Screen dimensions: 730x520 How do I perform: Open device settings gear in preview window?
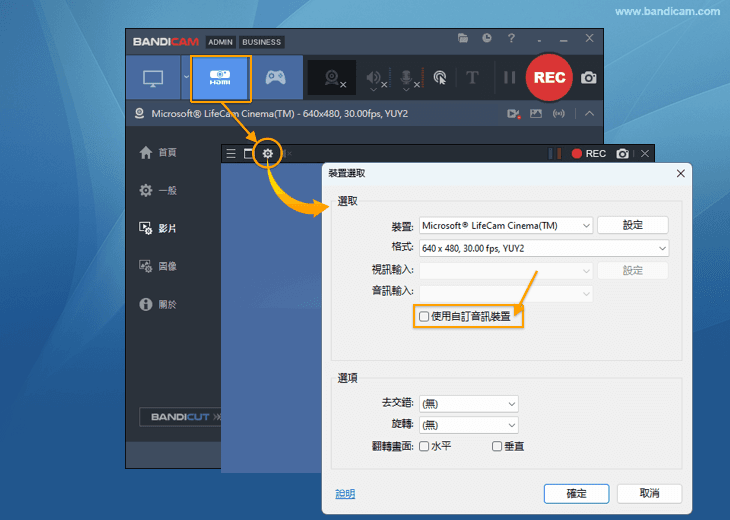click(x=268, y=154)
